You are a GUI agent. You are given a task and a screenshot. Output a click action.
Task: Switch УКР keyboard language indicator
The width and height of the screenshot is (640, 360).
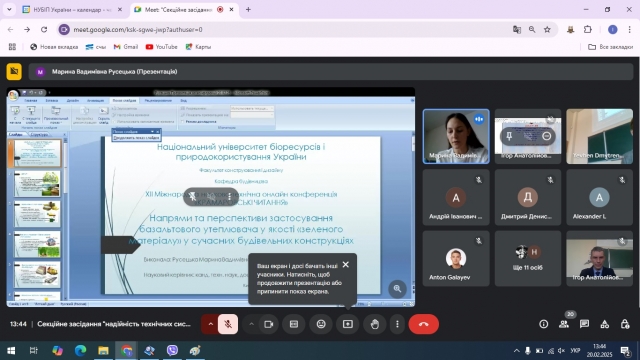pyautogui.click(x=576, y=351)
